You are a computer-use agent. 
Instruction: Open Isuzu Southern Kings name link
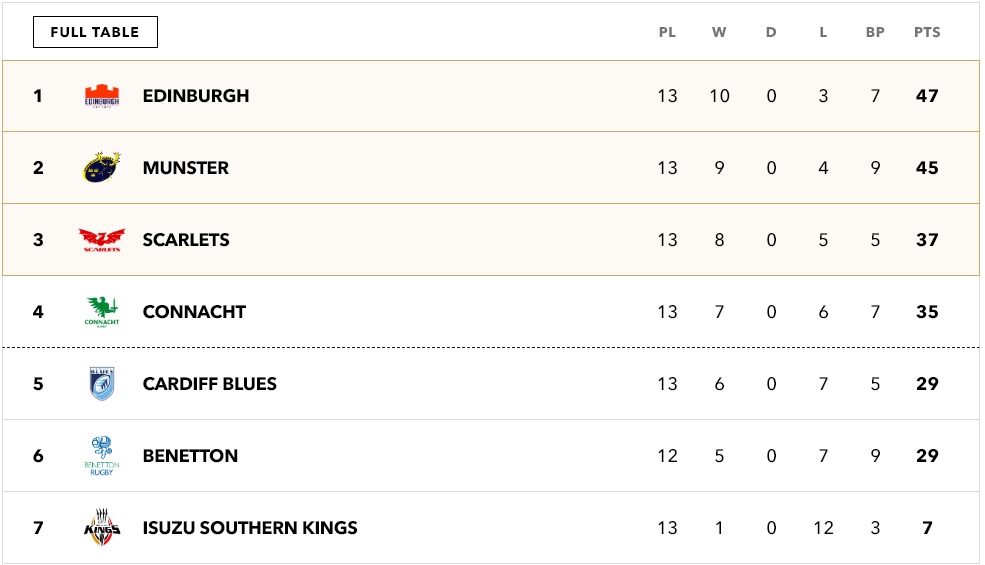tap(250, 528)
